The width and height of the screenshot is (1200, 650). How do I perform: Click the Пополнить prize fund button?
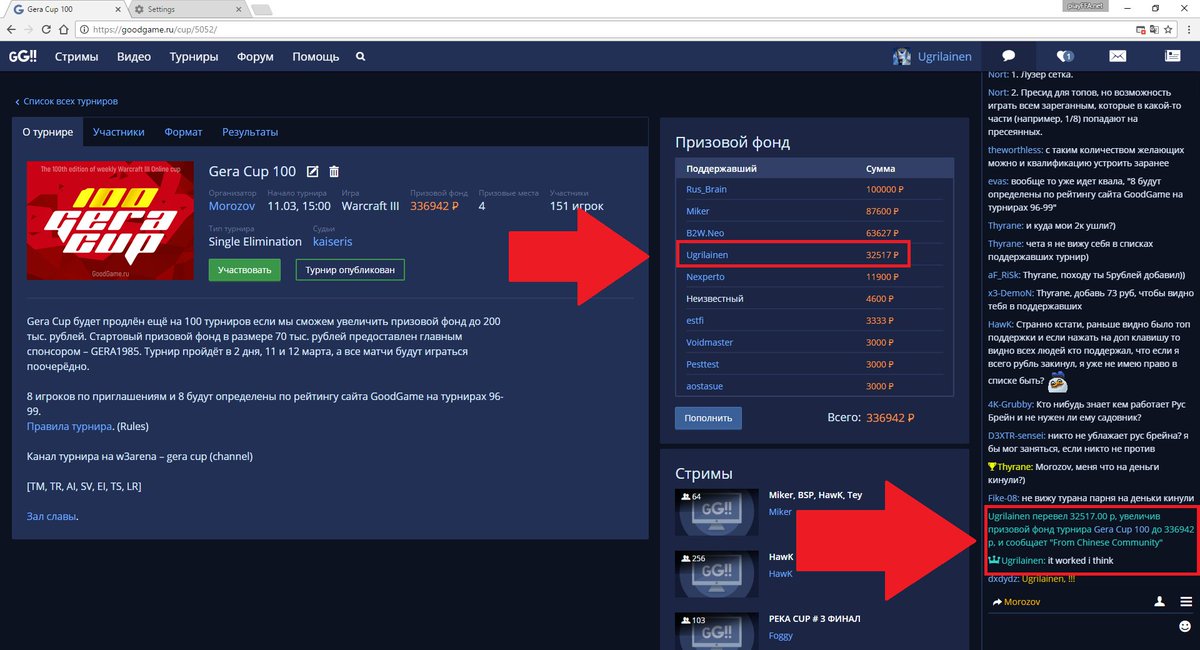tap(708, 417)
